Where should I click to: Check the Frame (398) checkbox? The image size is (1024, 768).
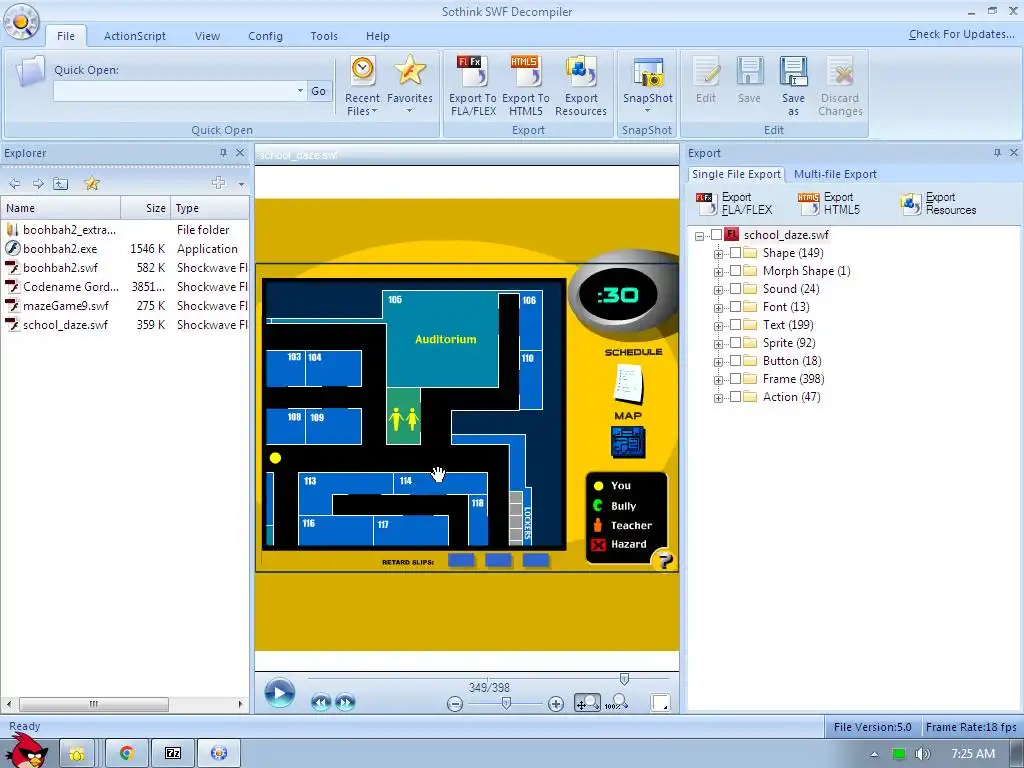click(735, 379)
